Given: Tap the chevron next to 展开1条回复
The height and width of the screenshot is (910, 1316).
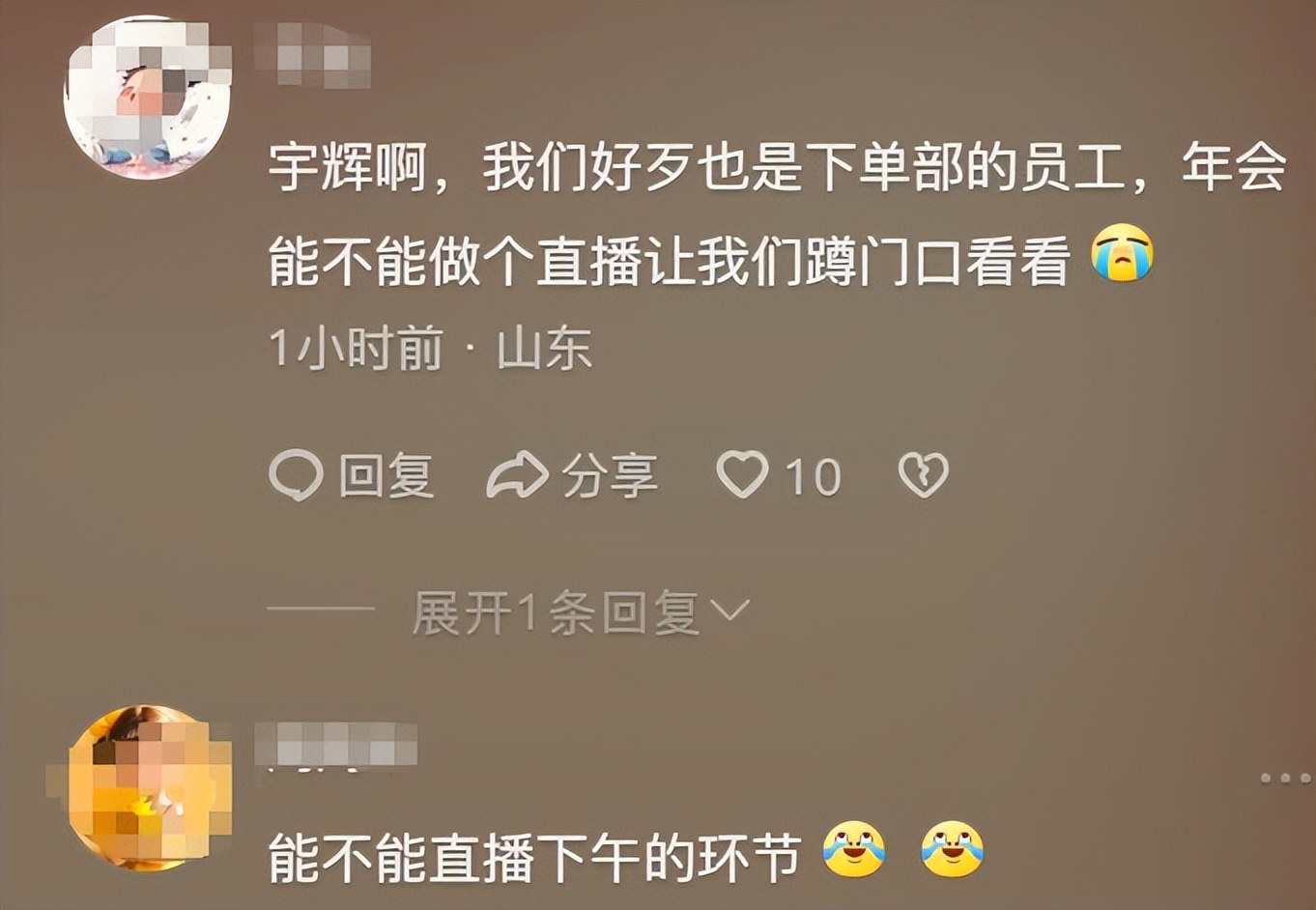Looking at the screenshot, I should [x=730, y=611].
